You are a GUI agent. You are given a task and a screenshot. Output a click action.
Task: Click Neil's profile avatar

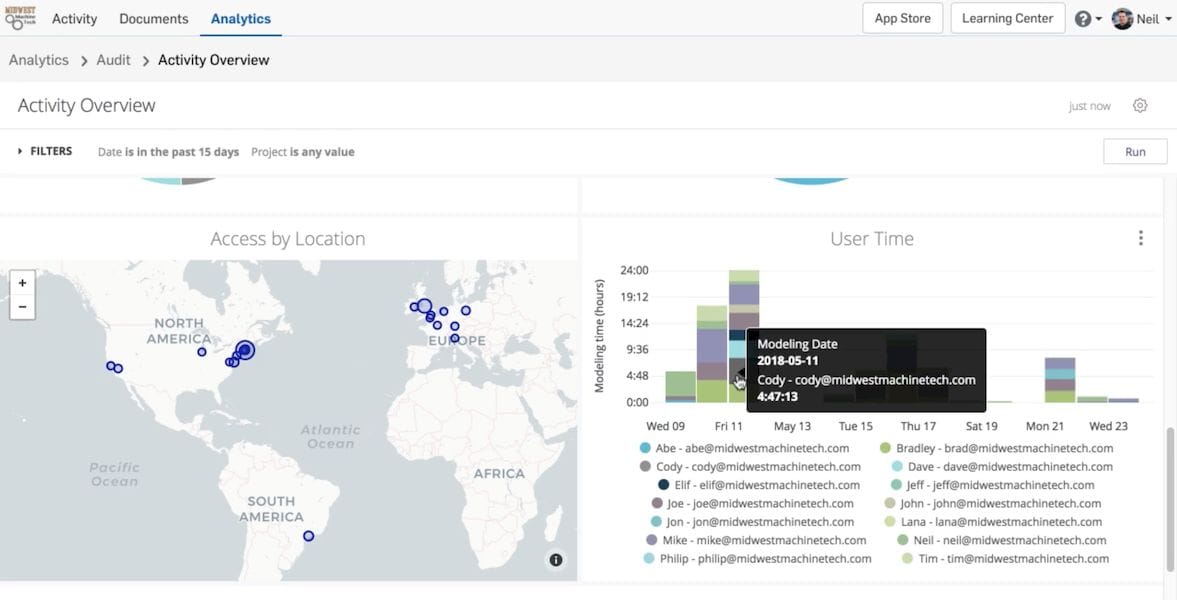pos(1122,19)
